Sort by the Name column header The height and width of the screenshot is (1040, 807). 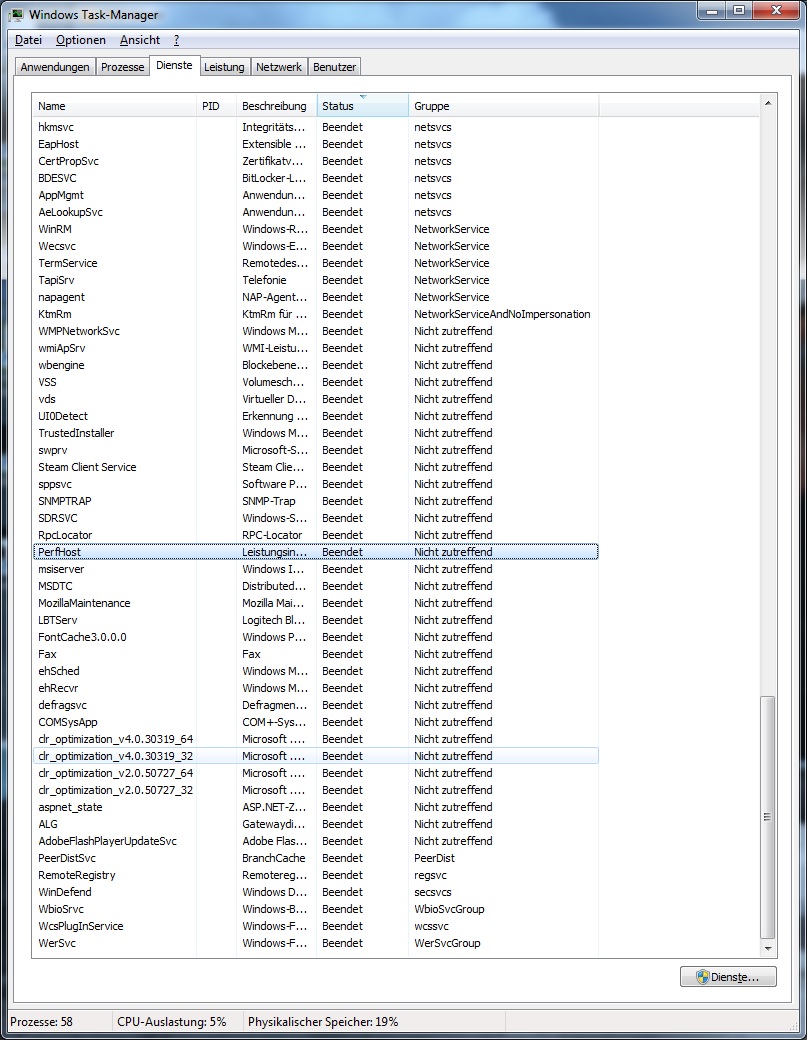click(114, 106)
